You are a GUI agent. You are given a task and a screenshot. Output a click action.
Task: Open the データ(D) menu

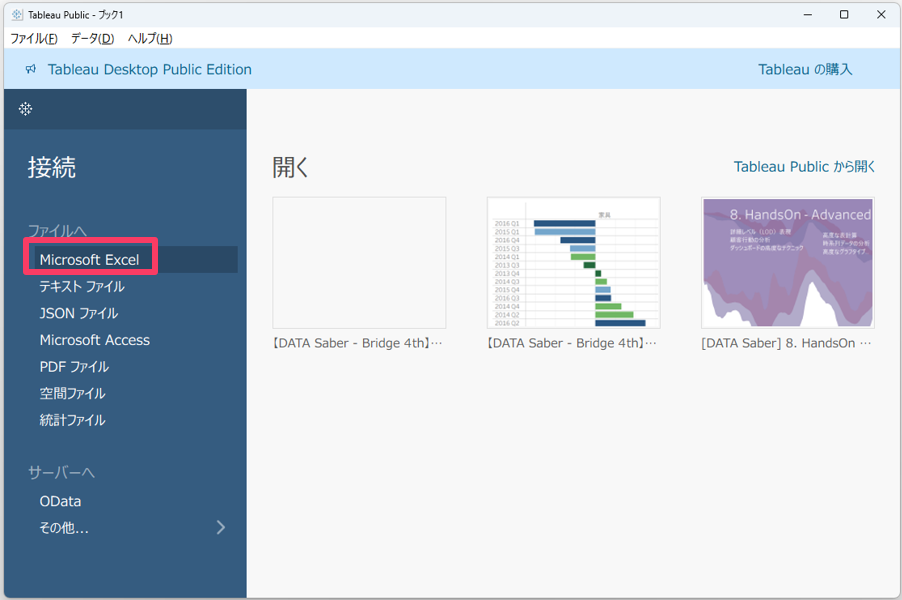click(x=92, y=39)
